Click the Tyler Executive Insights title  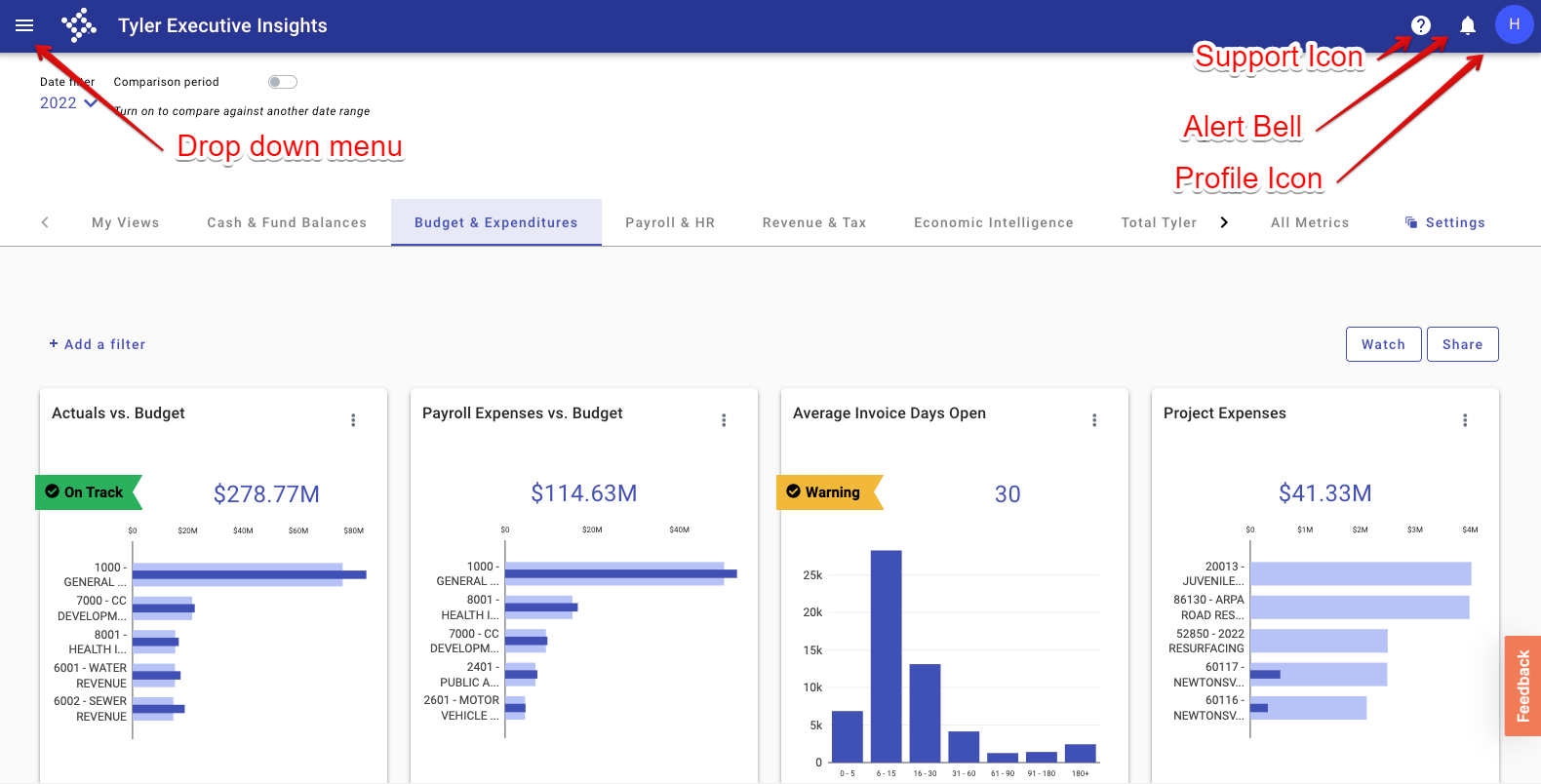[222, 25]
